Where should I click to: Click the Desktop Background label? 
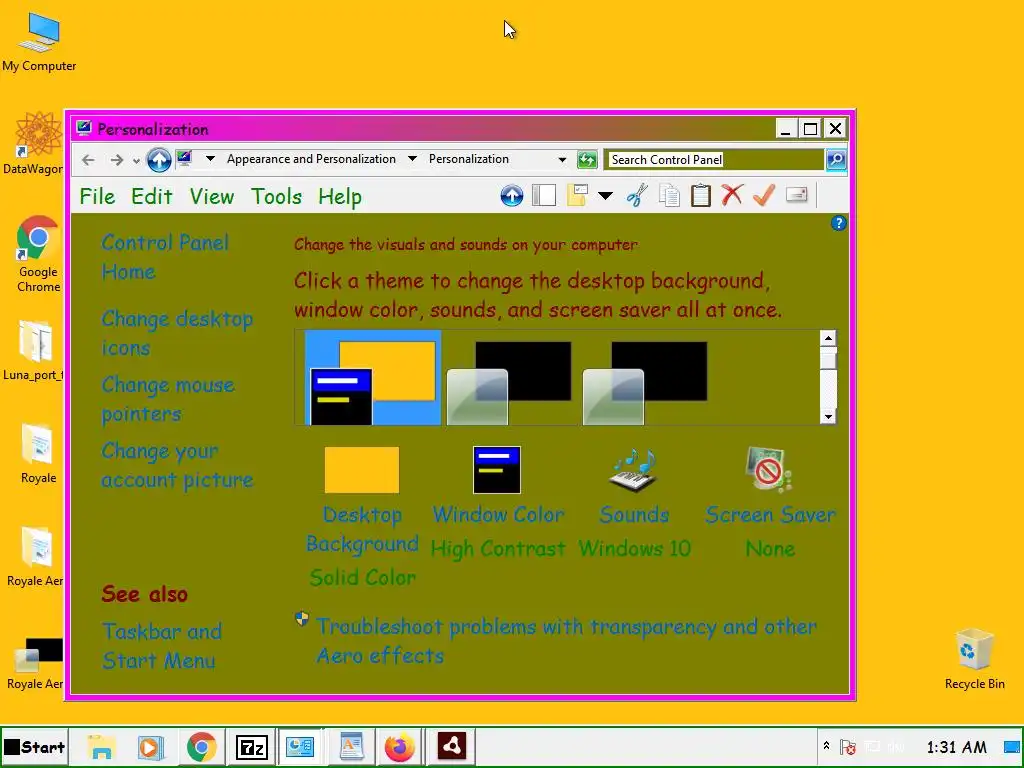pyautogui.click(x=362, y=529)
